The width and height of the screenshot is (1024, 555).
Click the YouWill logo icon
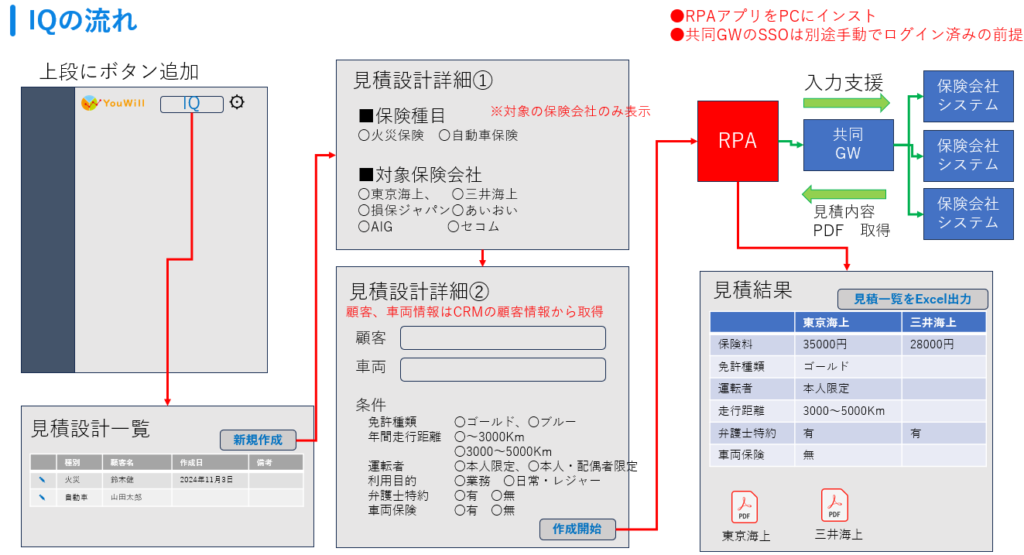click(x=90, y=102)
